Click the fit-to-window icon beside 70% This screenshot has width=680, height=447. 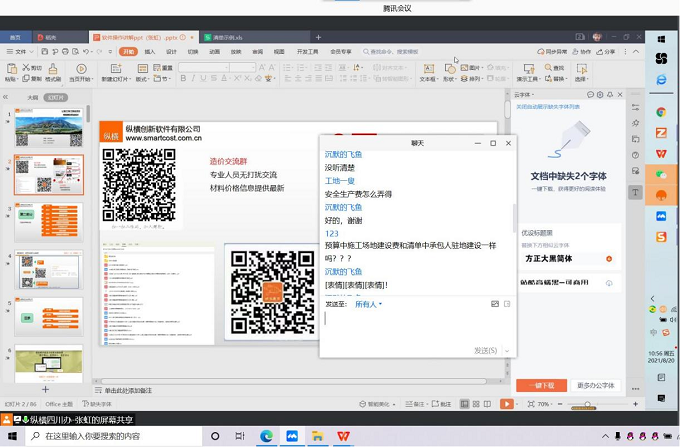(531, 404)
